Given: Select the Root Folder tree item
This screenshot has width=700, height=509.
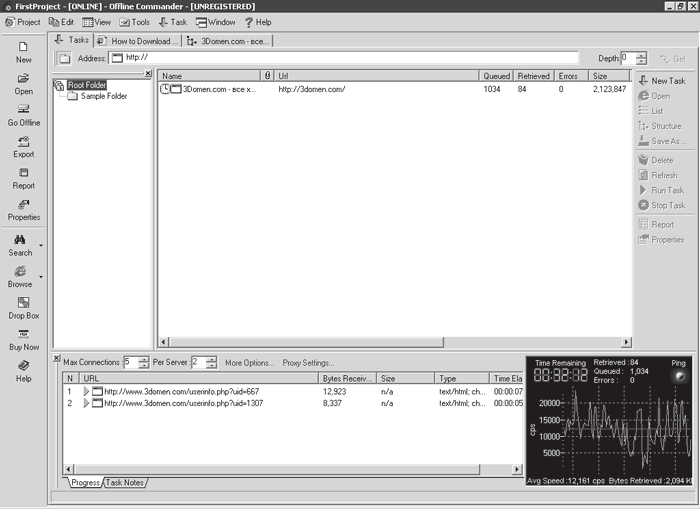Looking at the screenshot, I should click(87, 85).
